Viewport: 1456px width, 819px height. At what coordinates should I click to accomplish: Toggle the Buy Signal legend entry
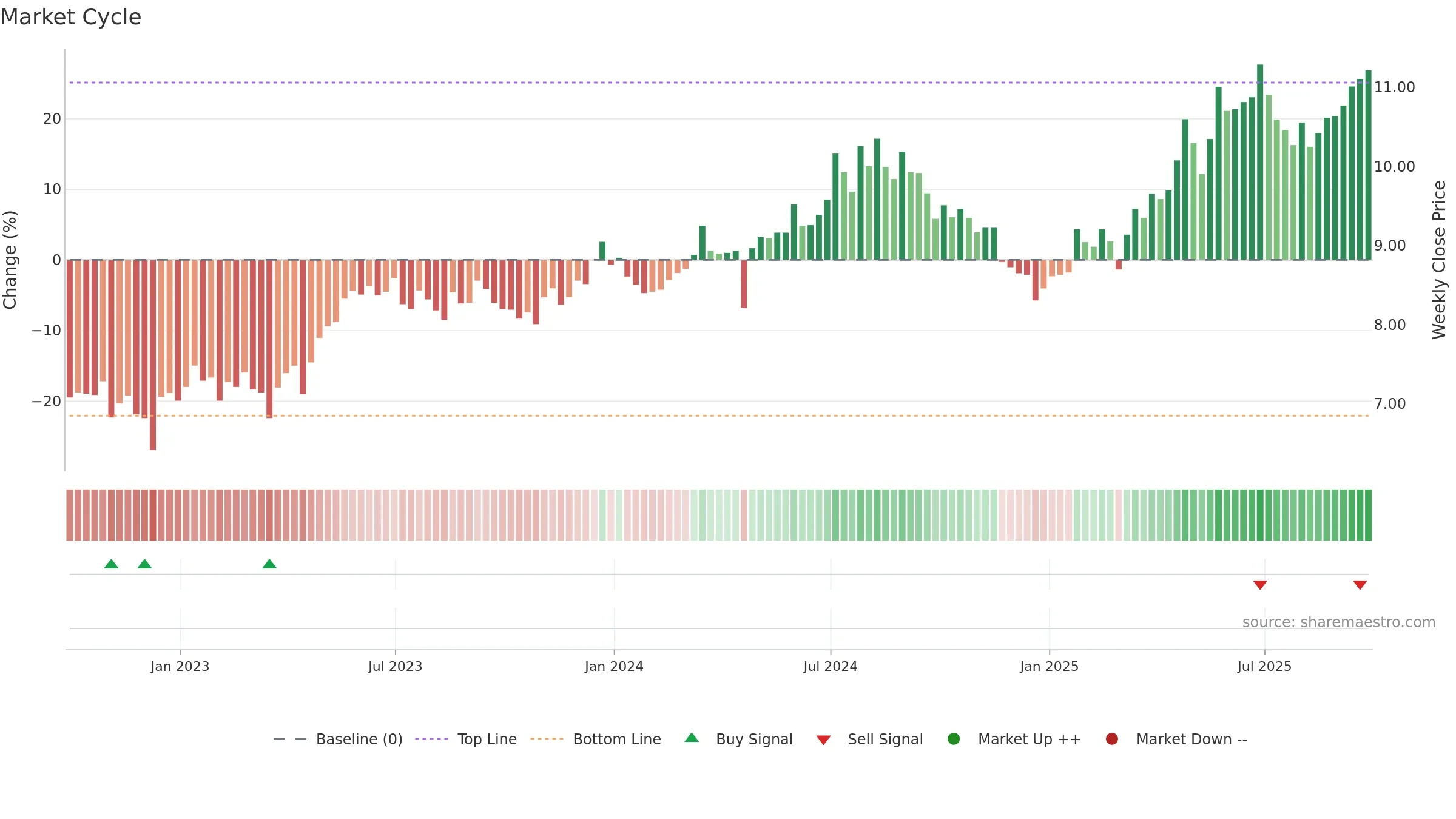(738, 739)
